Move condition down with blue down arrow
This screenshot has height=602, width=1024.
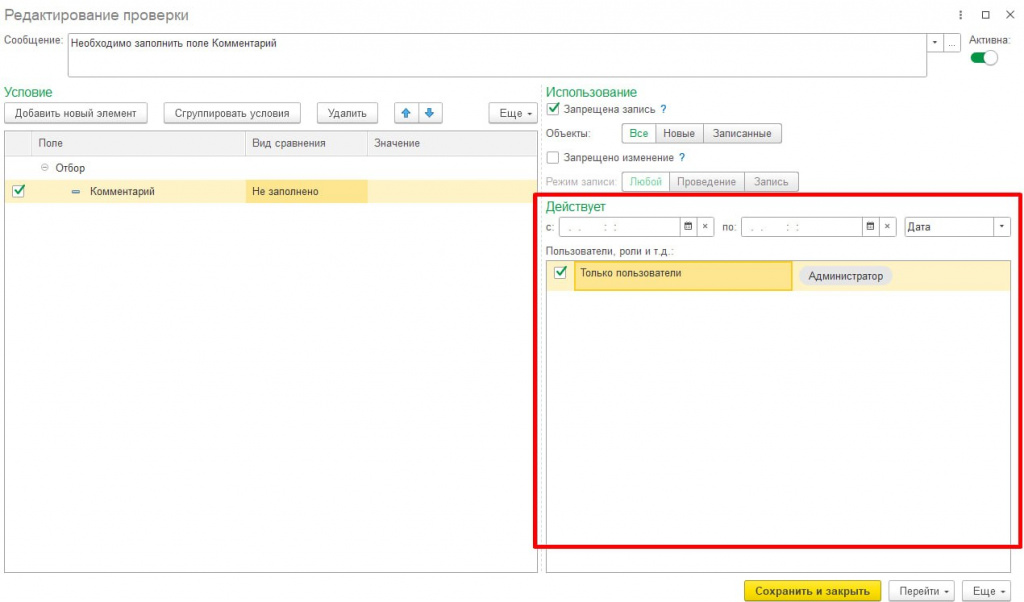pyautogui.click(x=429, y=113)
